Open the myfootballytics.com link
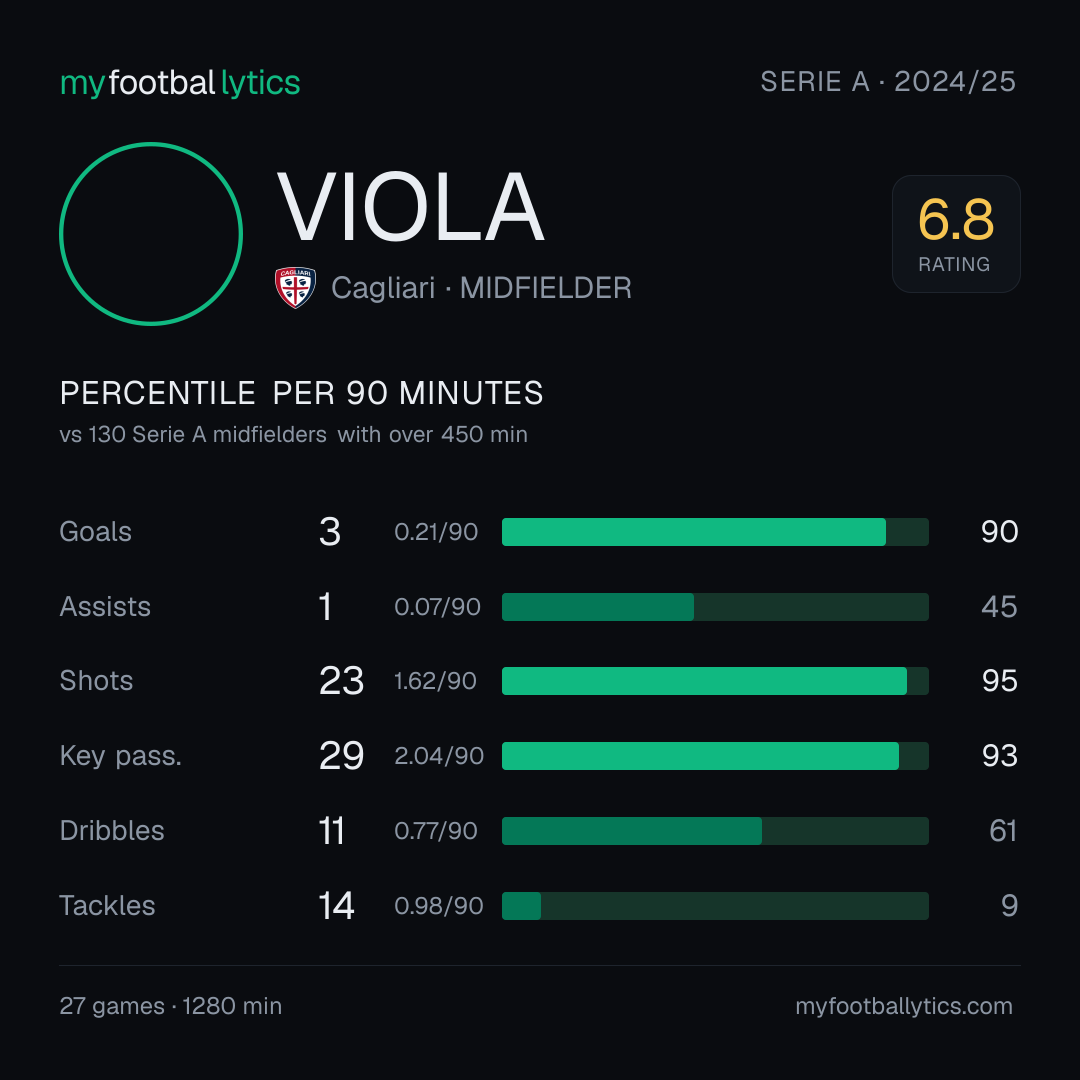 904,1006
